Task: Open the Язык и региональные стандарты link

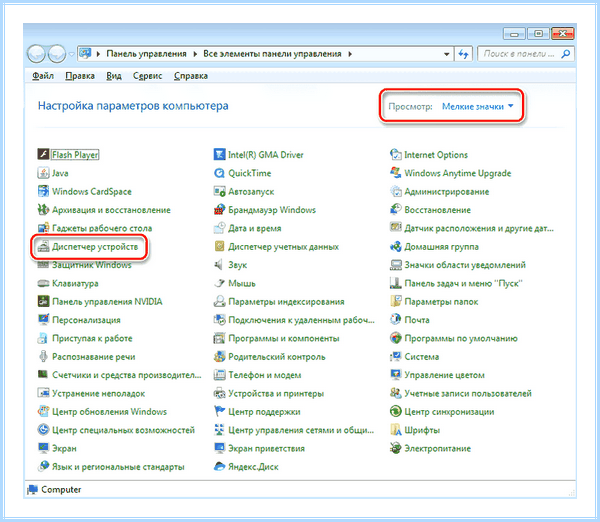Action: (118, 467)
